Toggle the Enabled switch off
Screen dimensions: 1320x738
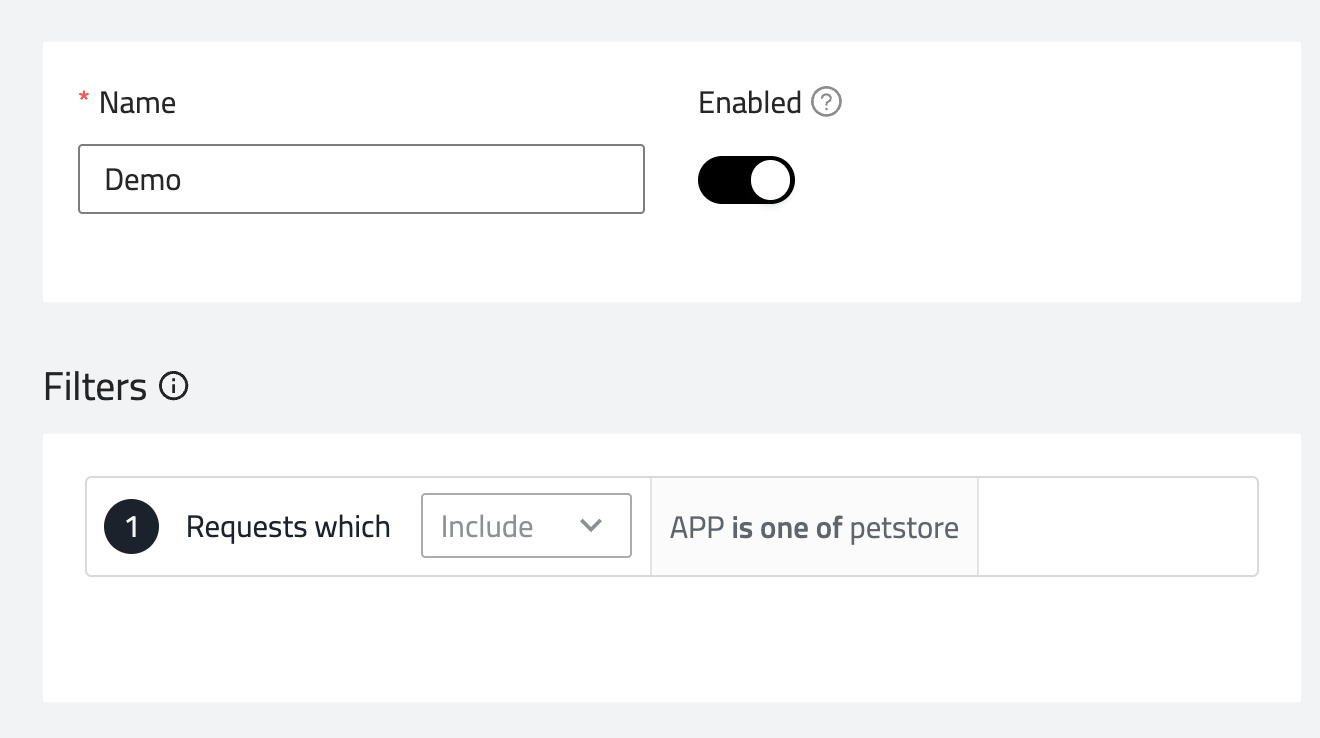746,180
